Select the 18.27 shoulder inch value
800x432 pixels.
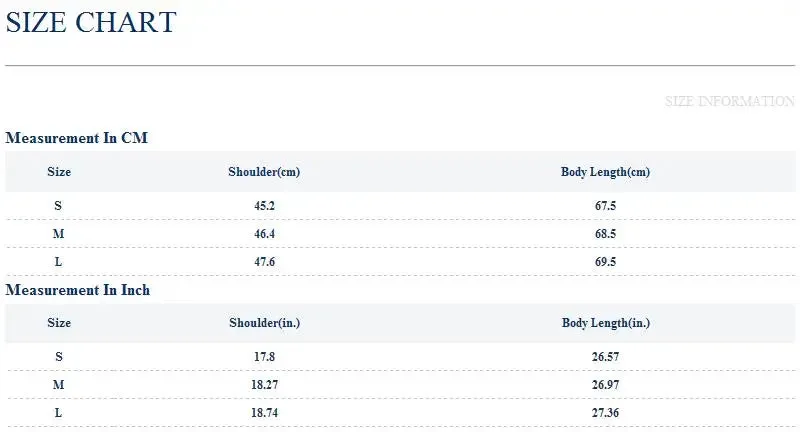[x=264, y=384]
